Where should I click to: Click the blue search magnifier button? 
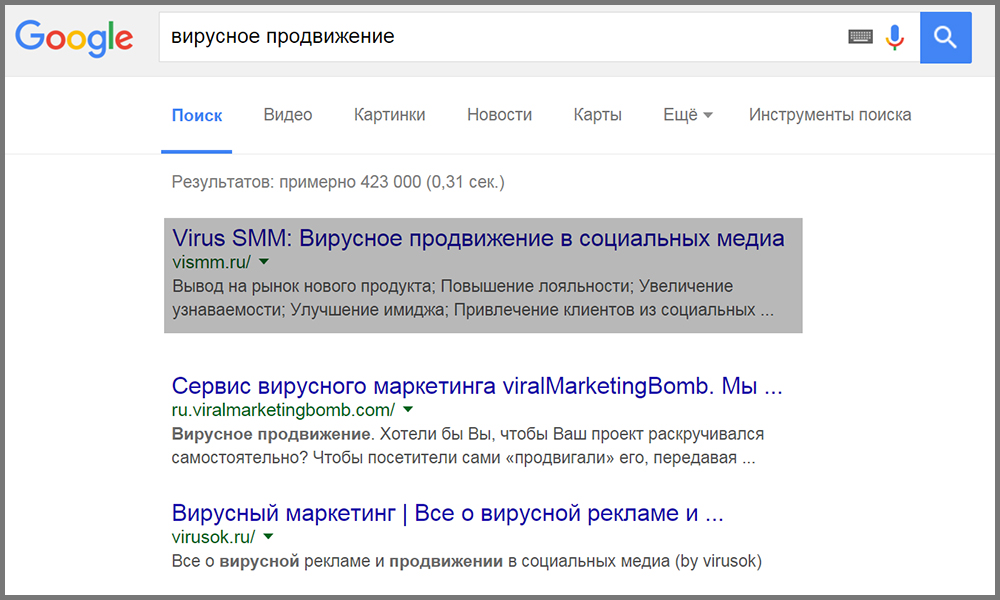pyautogui.click(x=945, y=38)
